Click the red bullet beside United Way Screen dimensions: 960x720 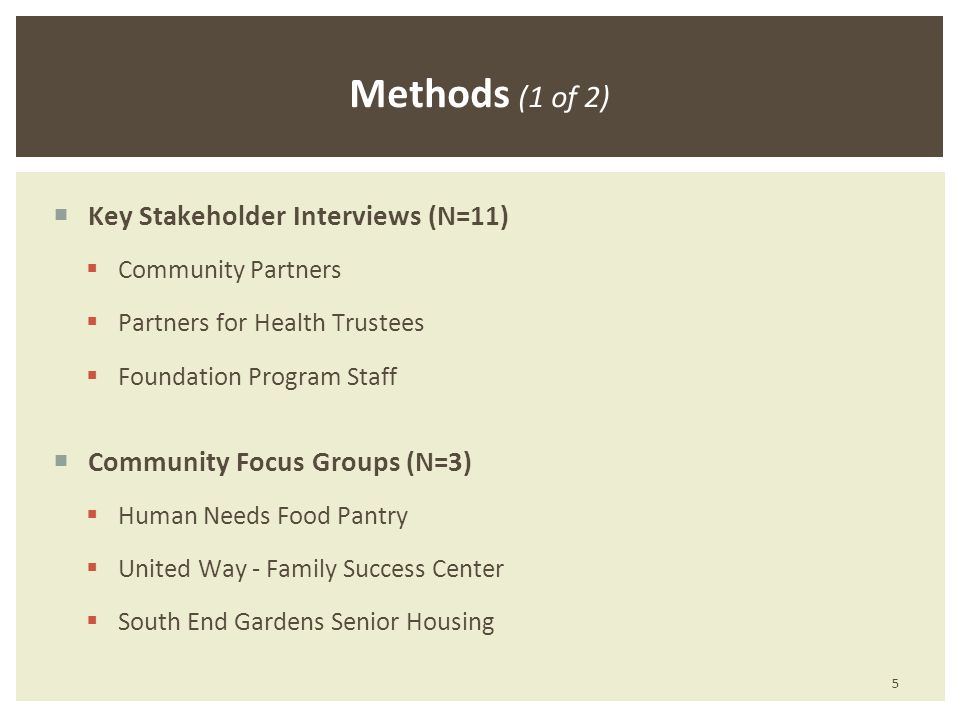coord(92,568)
